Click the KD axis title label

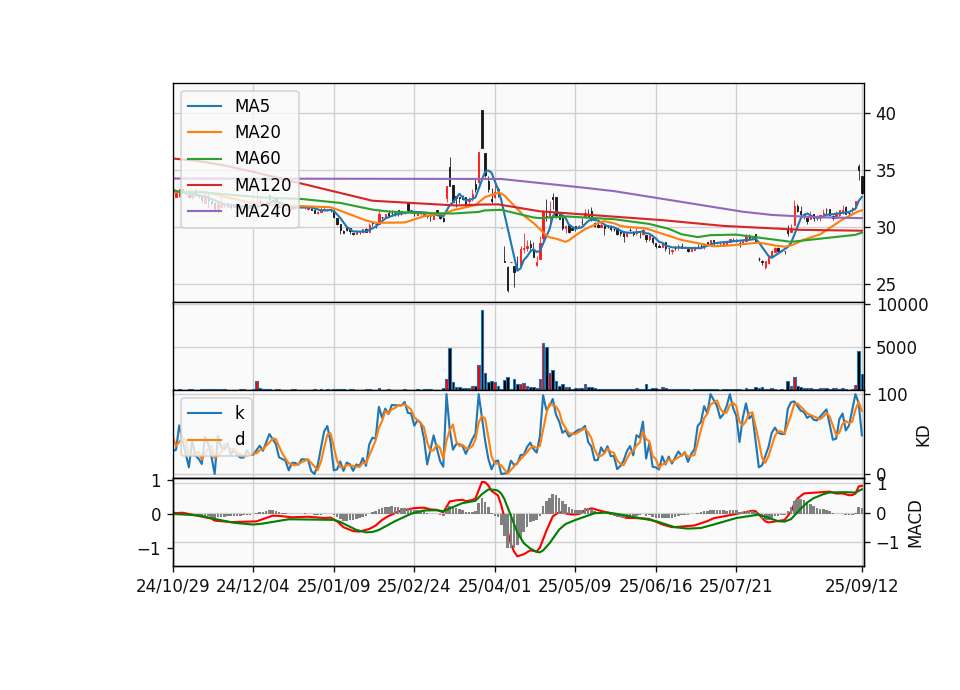923,437
